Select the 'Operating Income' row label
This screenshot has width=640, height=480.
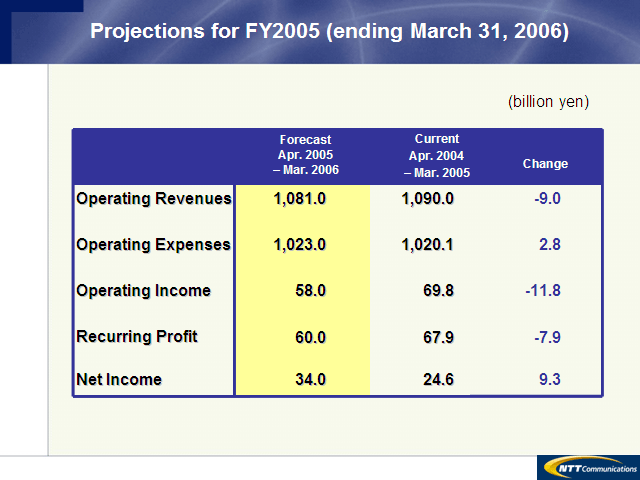(144, 291)
